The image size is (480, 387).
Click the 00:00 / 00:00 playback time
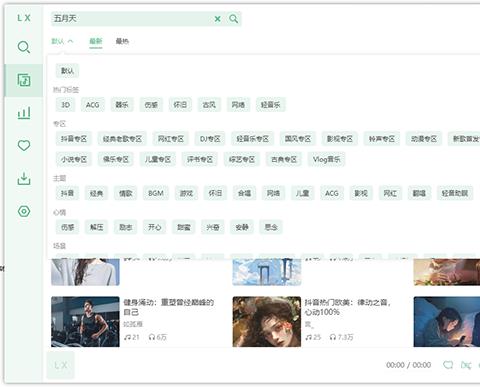408,365
